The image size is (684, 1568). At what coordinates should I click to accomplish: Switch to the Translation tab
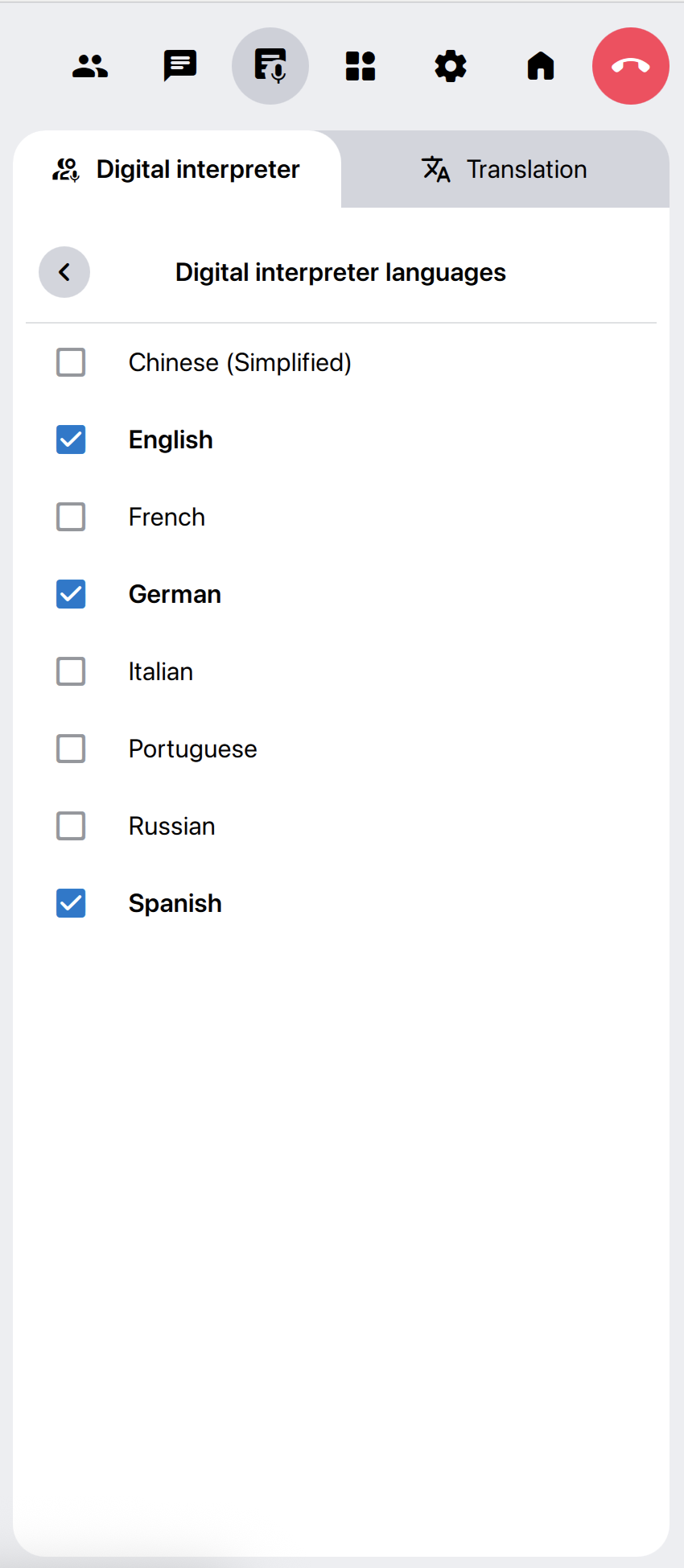click(505, 169)
